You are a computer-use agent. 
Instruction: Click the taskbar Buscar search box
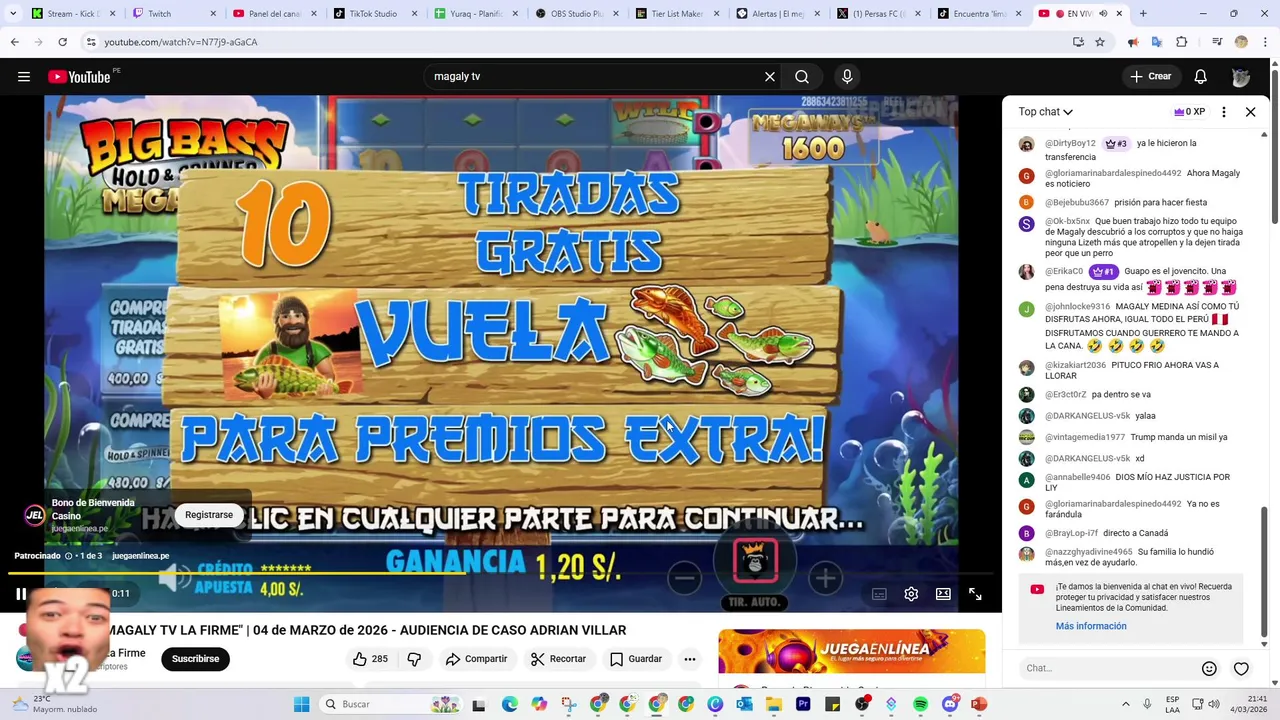tap(392, 704)
